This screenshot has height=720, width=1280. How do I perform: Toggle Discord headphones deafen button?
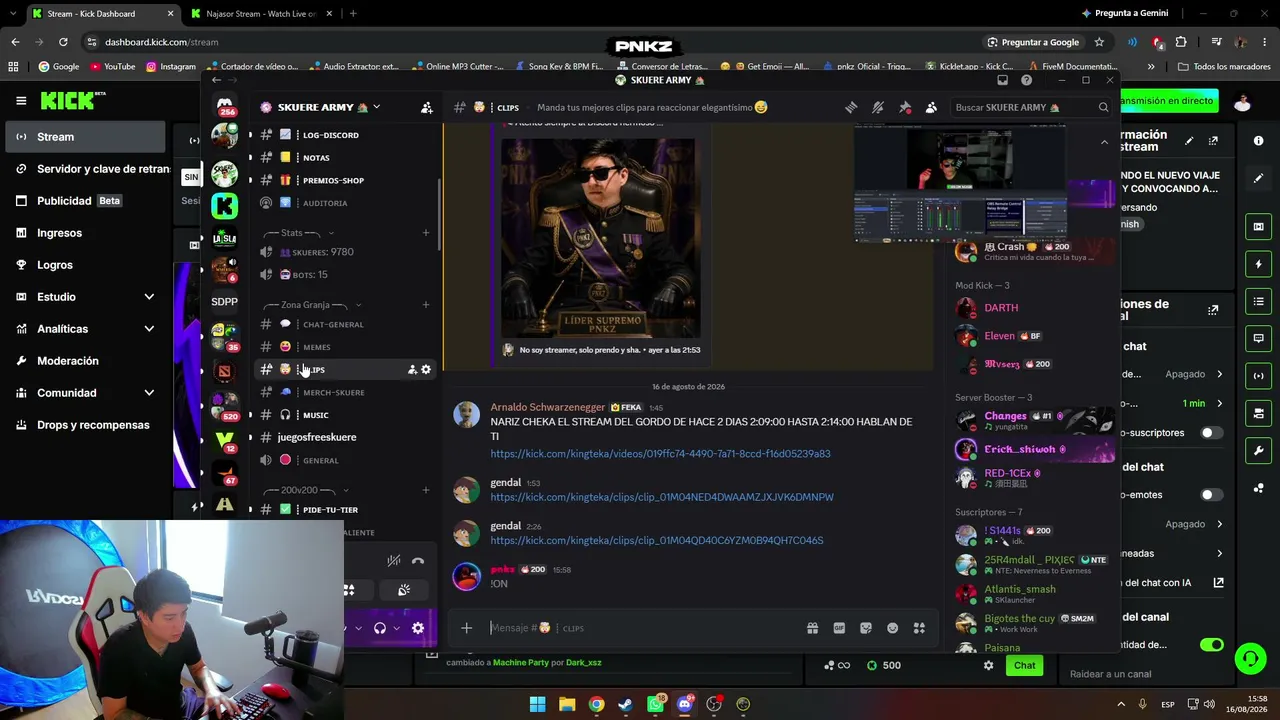(380, 628)
